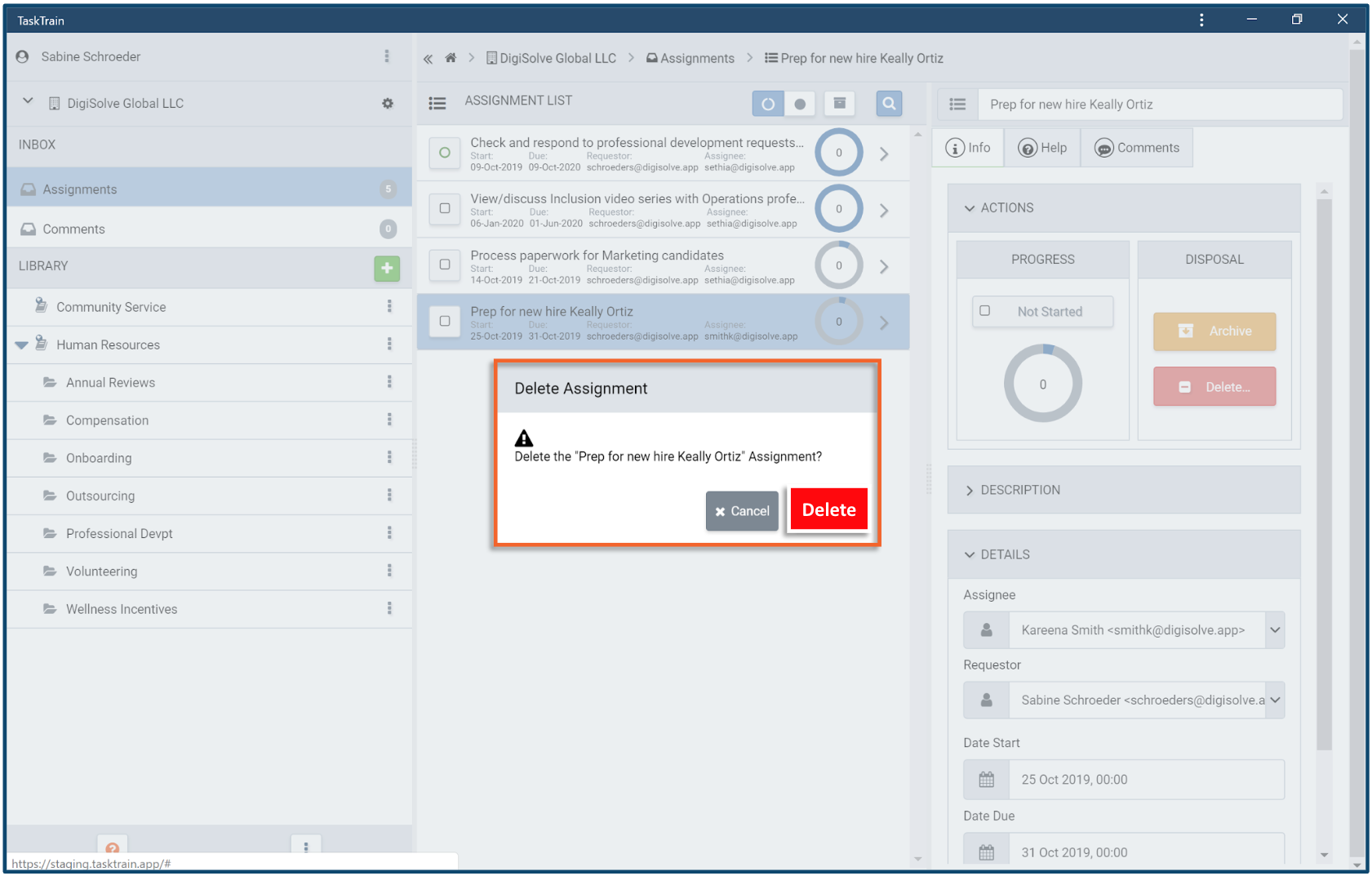Confirm deletion with the red Delete button
Screen dimensions: 1372x876
point(828,509)
